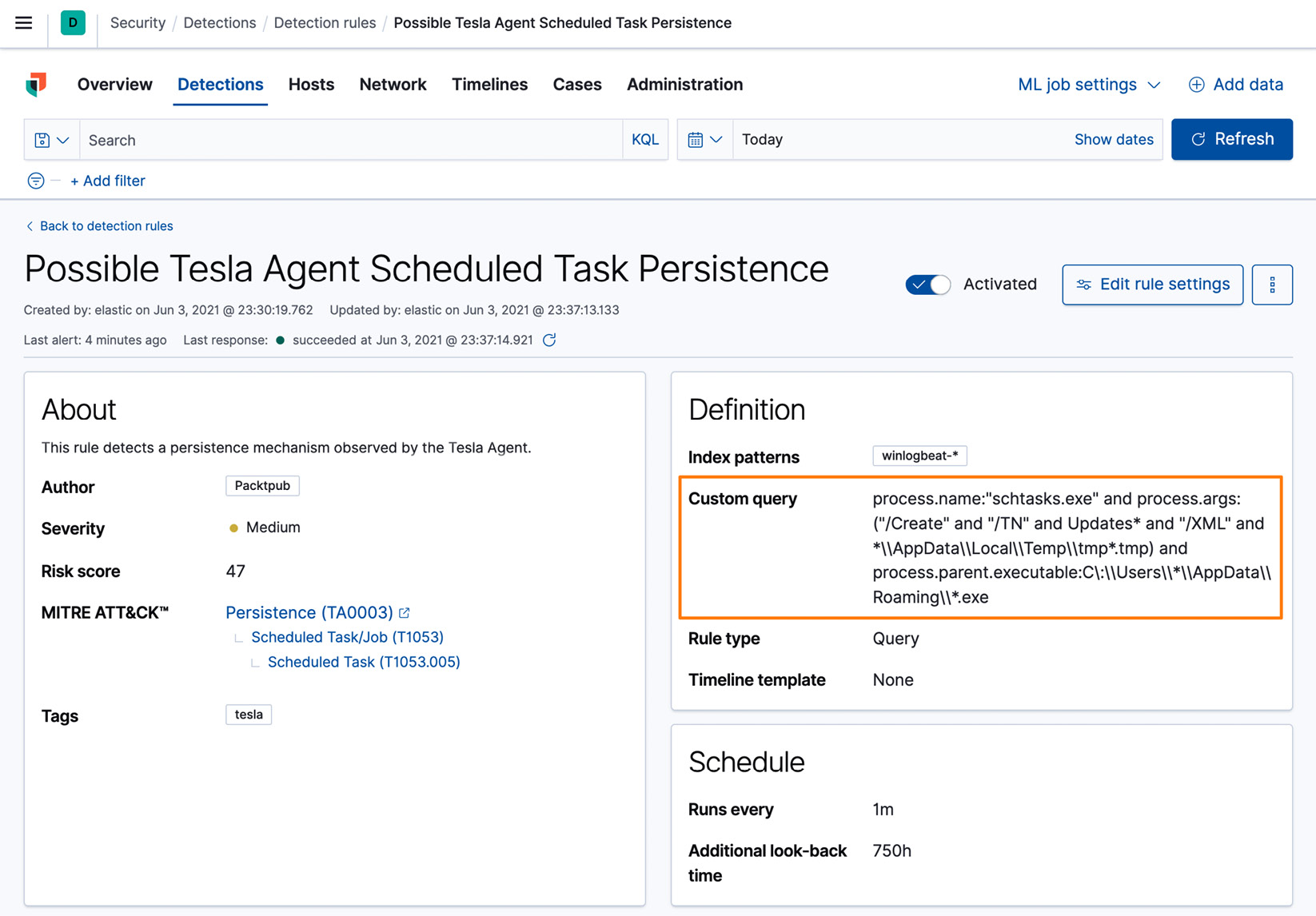Screen dimensions: 1316x916
Task: Open the Administration tab
Action: pyautogui.click(x=684, y=85)
